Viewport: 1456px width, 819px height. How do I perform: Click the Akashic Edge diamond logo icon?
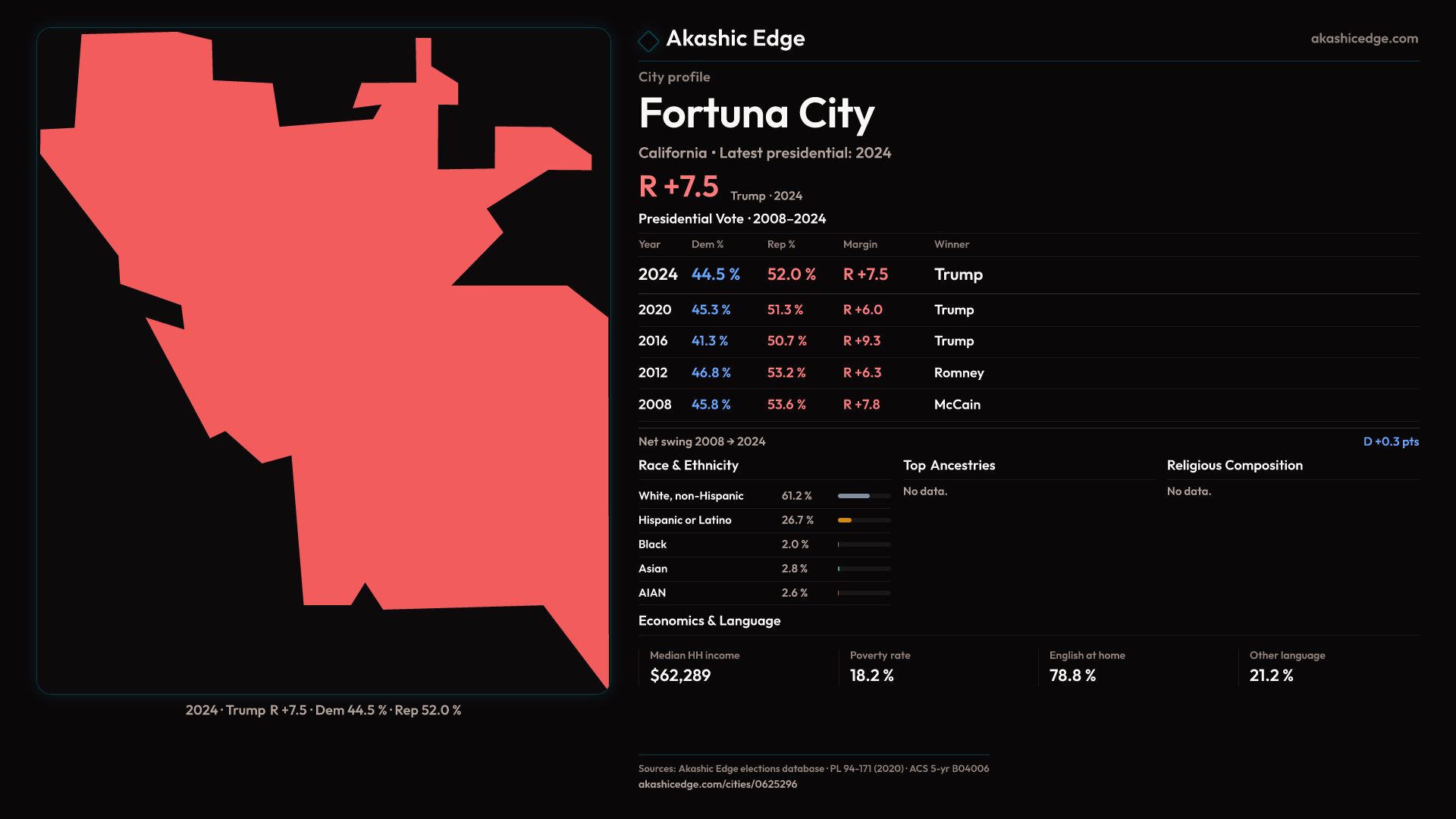648,40
